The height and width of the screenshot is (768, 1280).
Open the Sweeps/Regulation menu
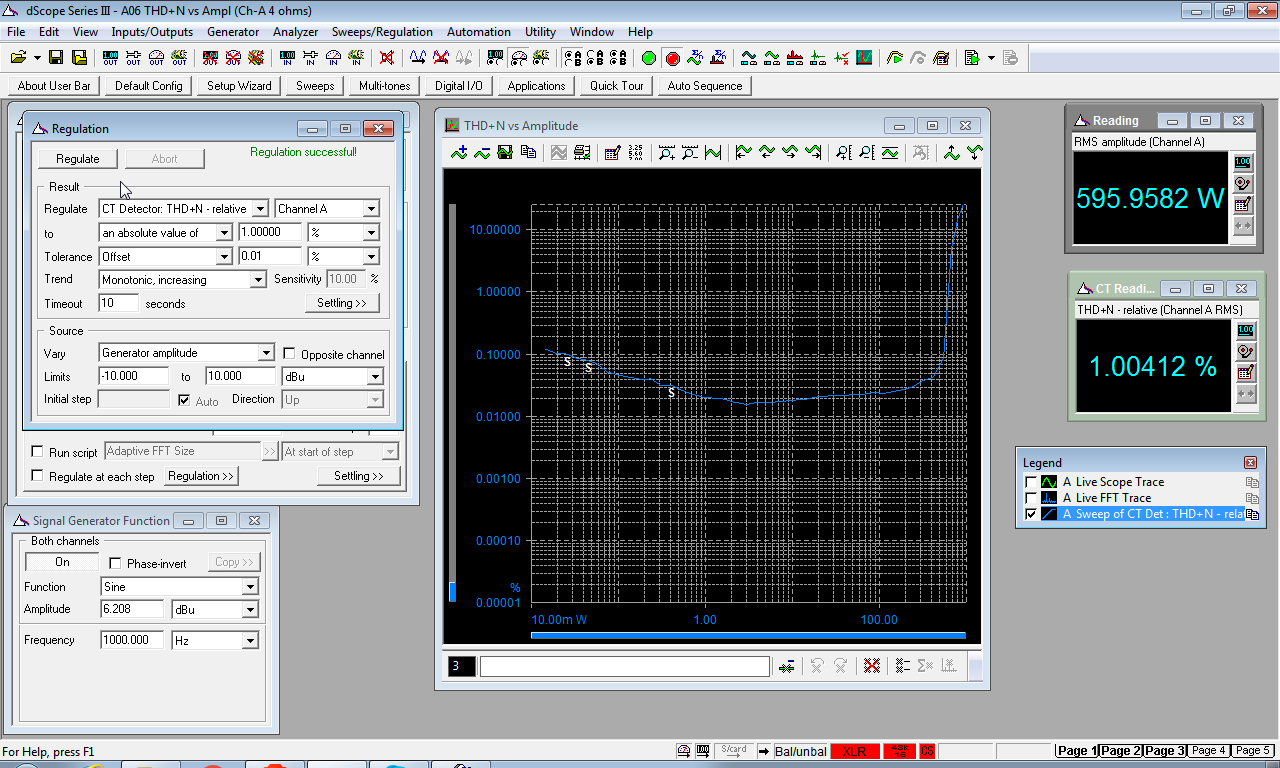[x=382, y=32]
